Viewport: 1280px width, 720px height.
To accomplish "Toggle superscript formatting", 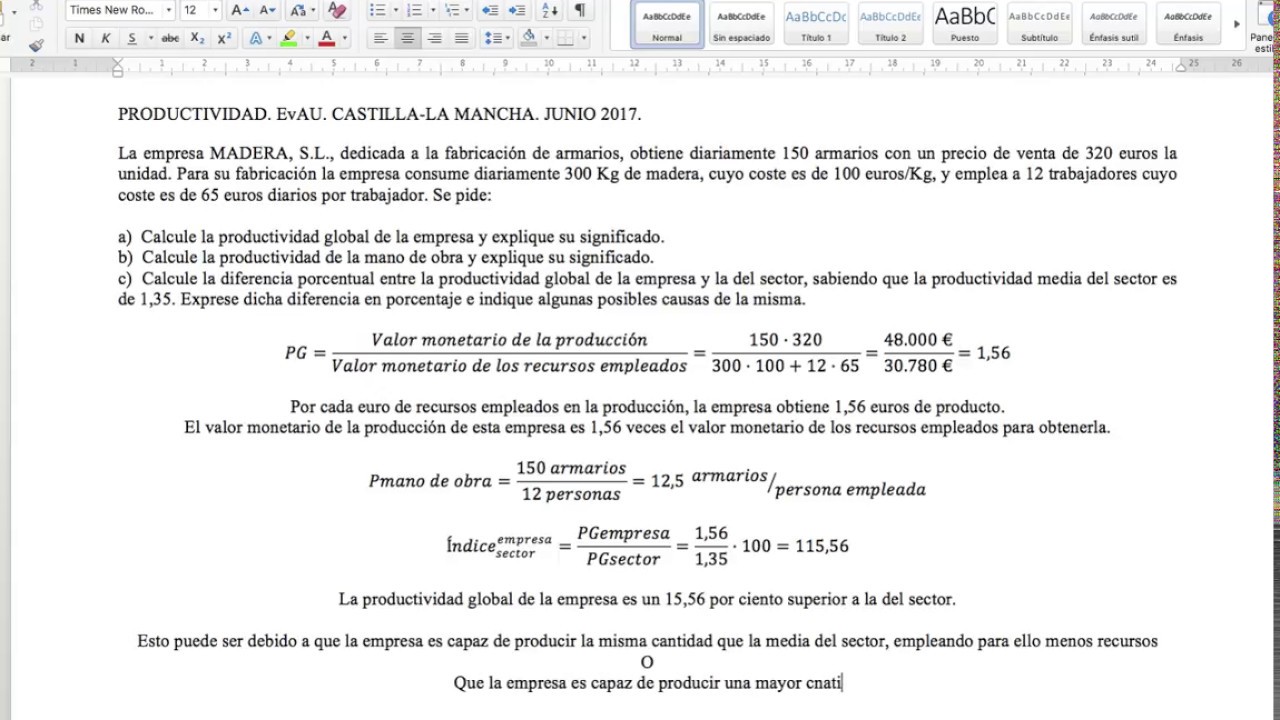I will click(224, 38).
